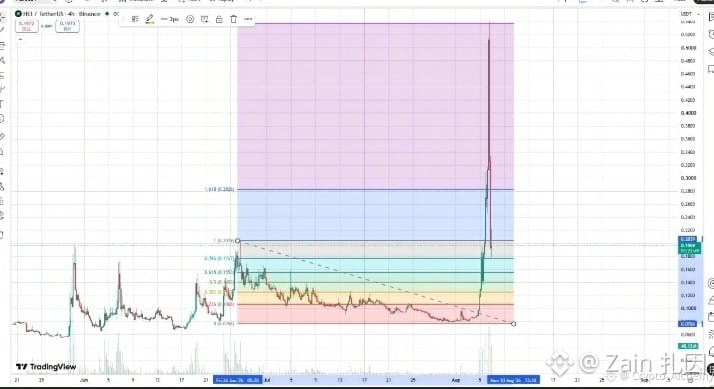This screenshot has width=714, height=389.
Task: Open Fib drawing settings gear icon
Action: (x=190, y=19)
